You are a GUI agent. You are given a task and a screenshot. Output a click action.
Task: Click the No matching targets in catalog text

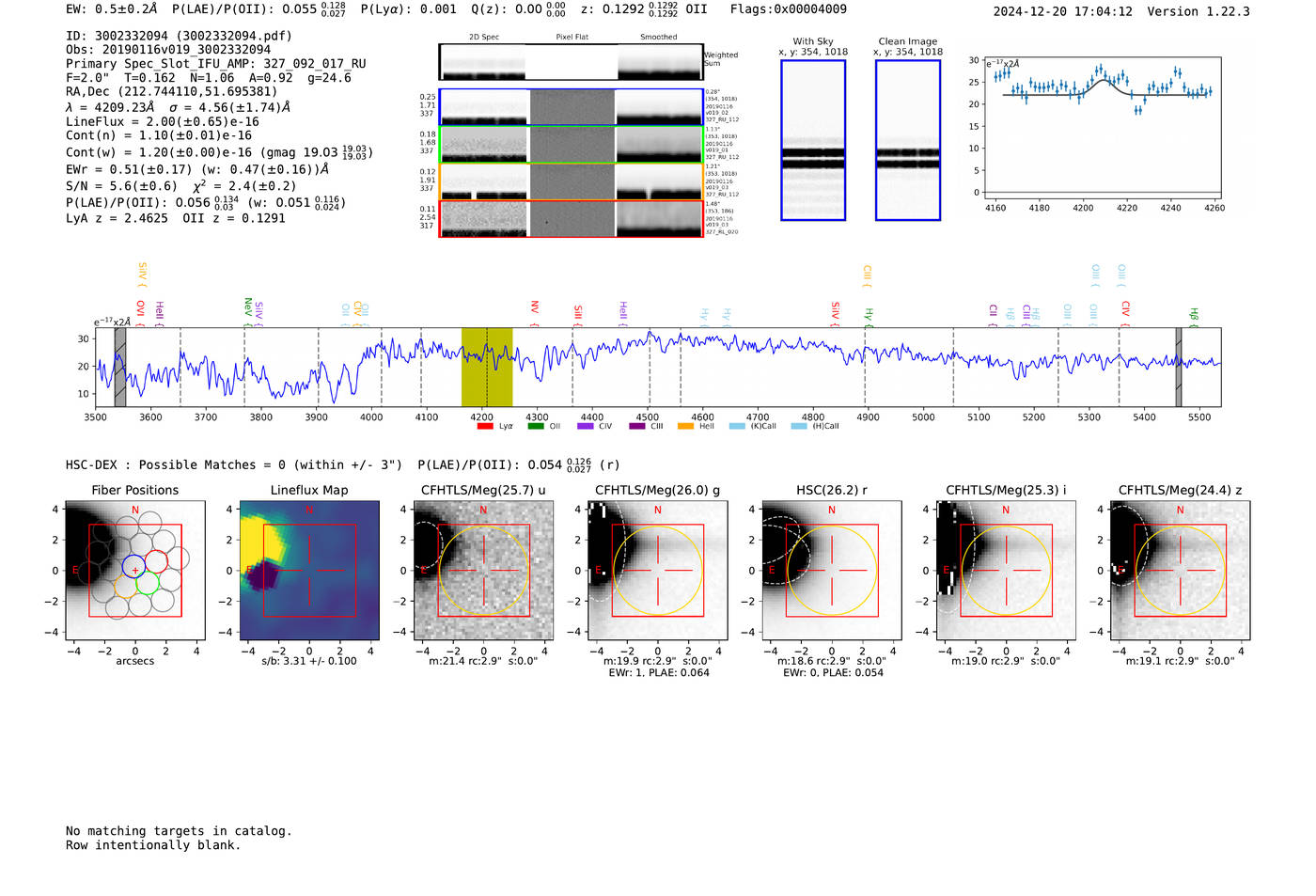tap(179, 831)
